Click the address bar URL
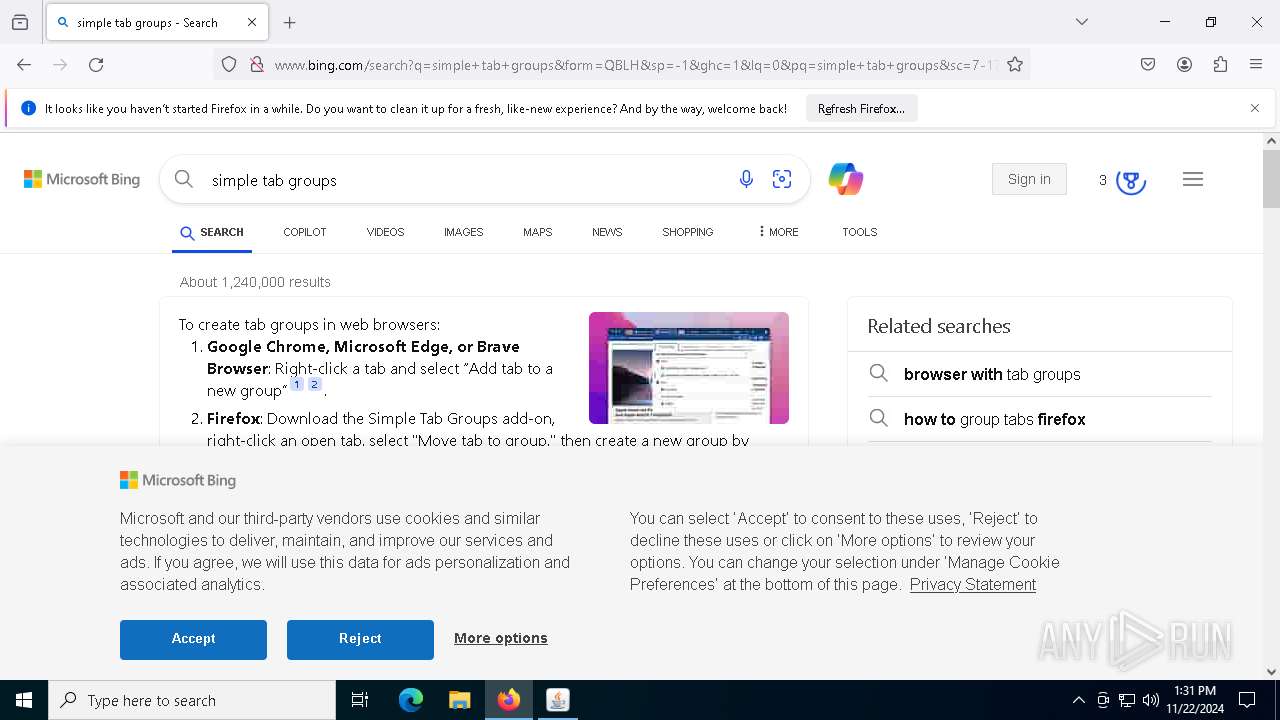 tap(635, 65)
